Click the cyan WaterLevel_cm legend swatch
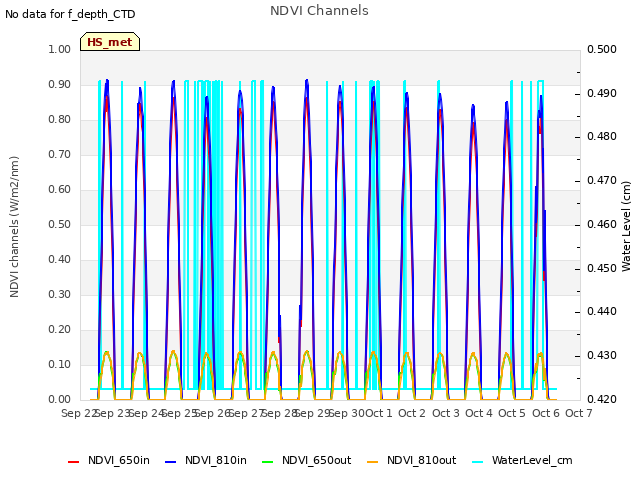 point(477,462)
